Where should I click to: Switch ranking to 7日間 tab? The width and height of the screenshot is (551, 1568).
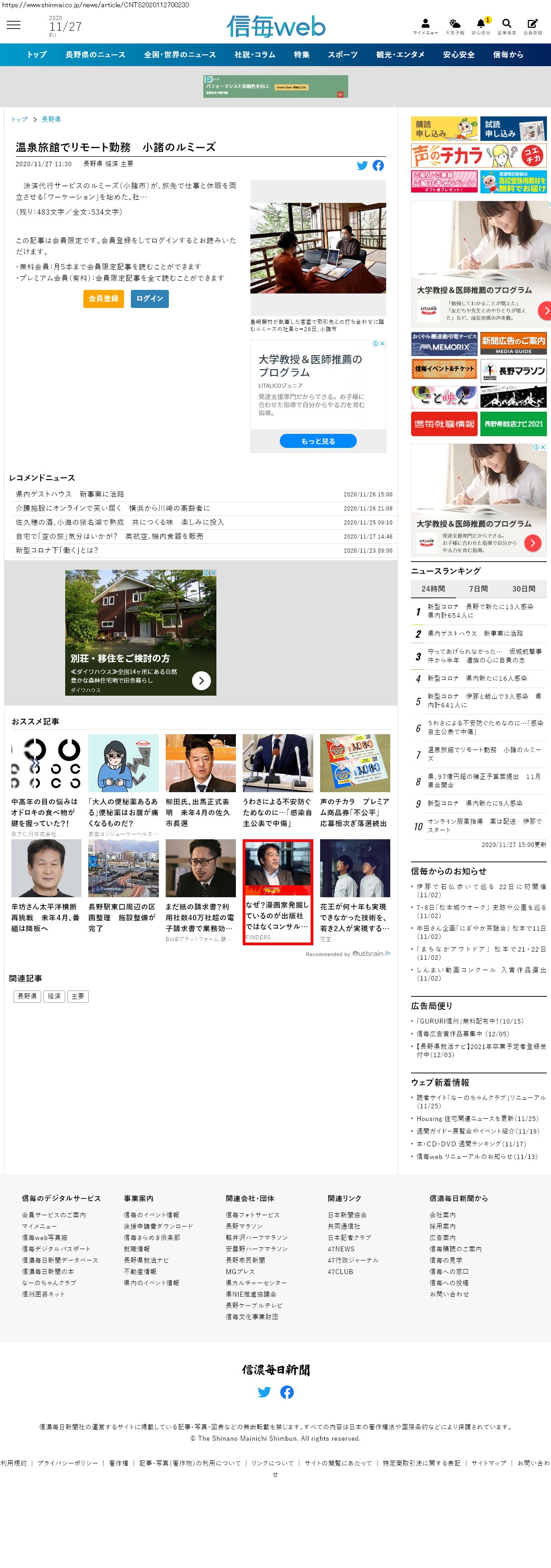pyautogui.click(x=478, y=589)
